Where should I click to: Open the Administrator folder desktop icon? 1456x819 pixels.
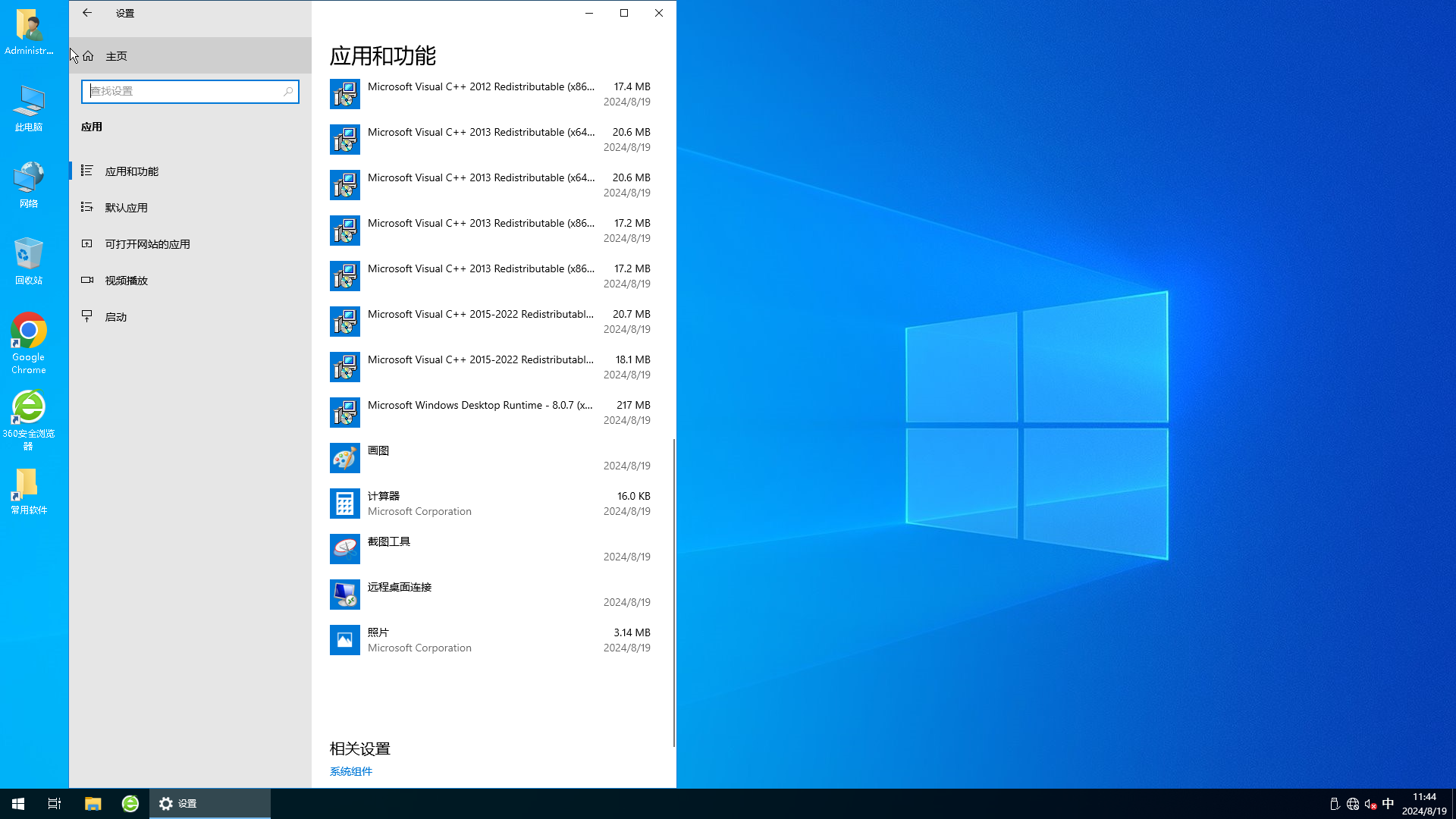point(29,33)
